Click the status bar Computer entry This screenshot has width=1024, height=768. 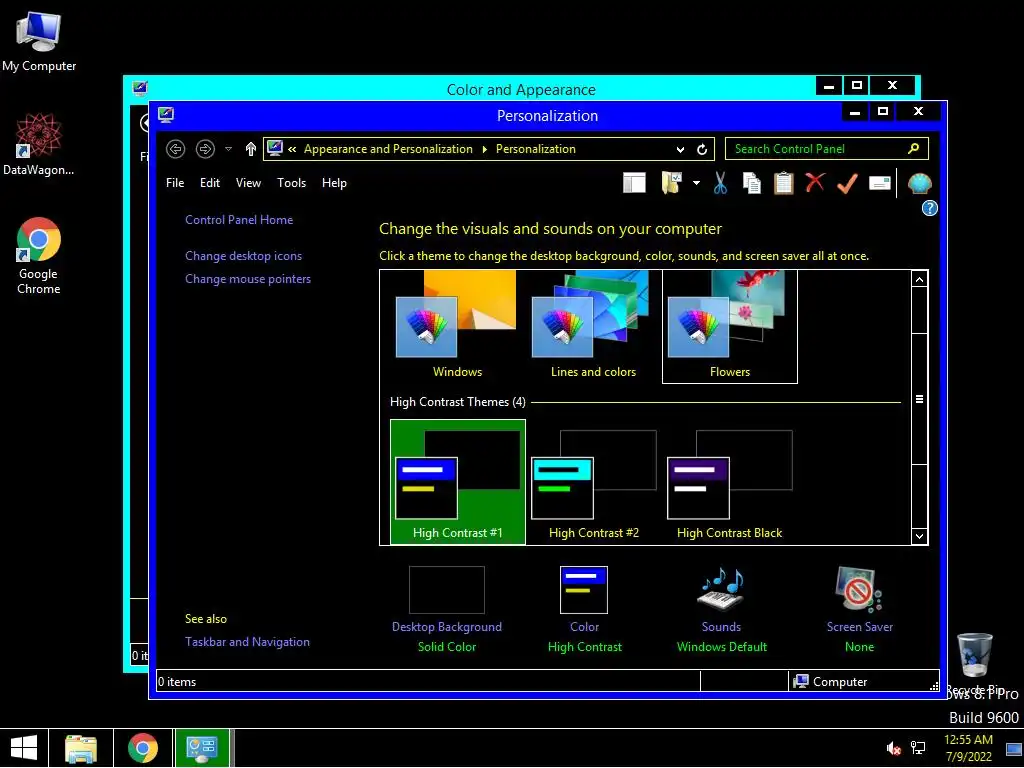click(831, 682)
